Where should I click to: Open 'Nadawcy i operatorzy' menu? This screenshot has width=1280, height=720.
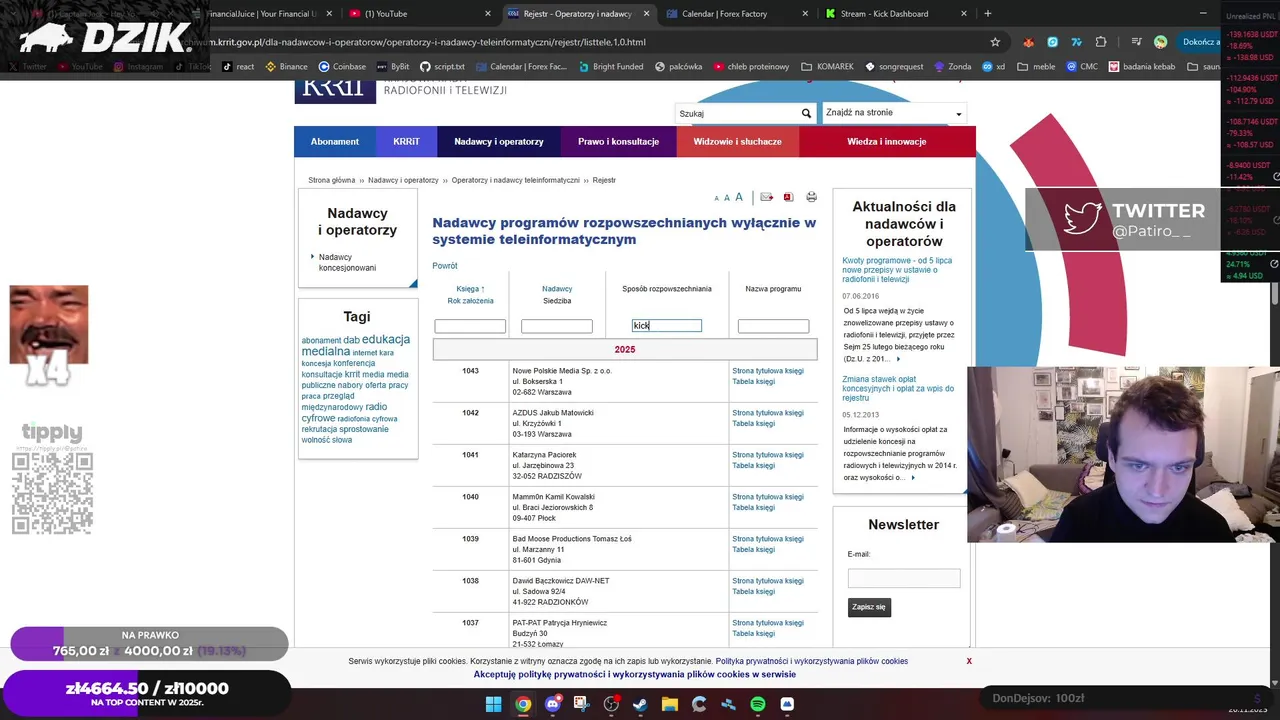pos(499,142)
